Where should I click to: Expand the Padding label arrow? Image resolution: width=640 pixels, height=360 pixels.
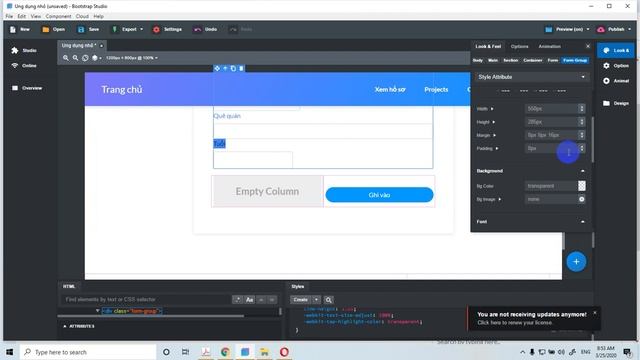[x=497, y=149]
